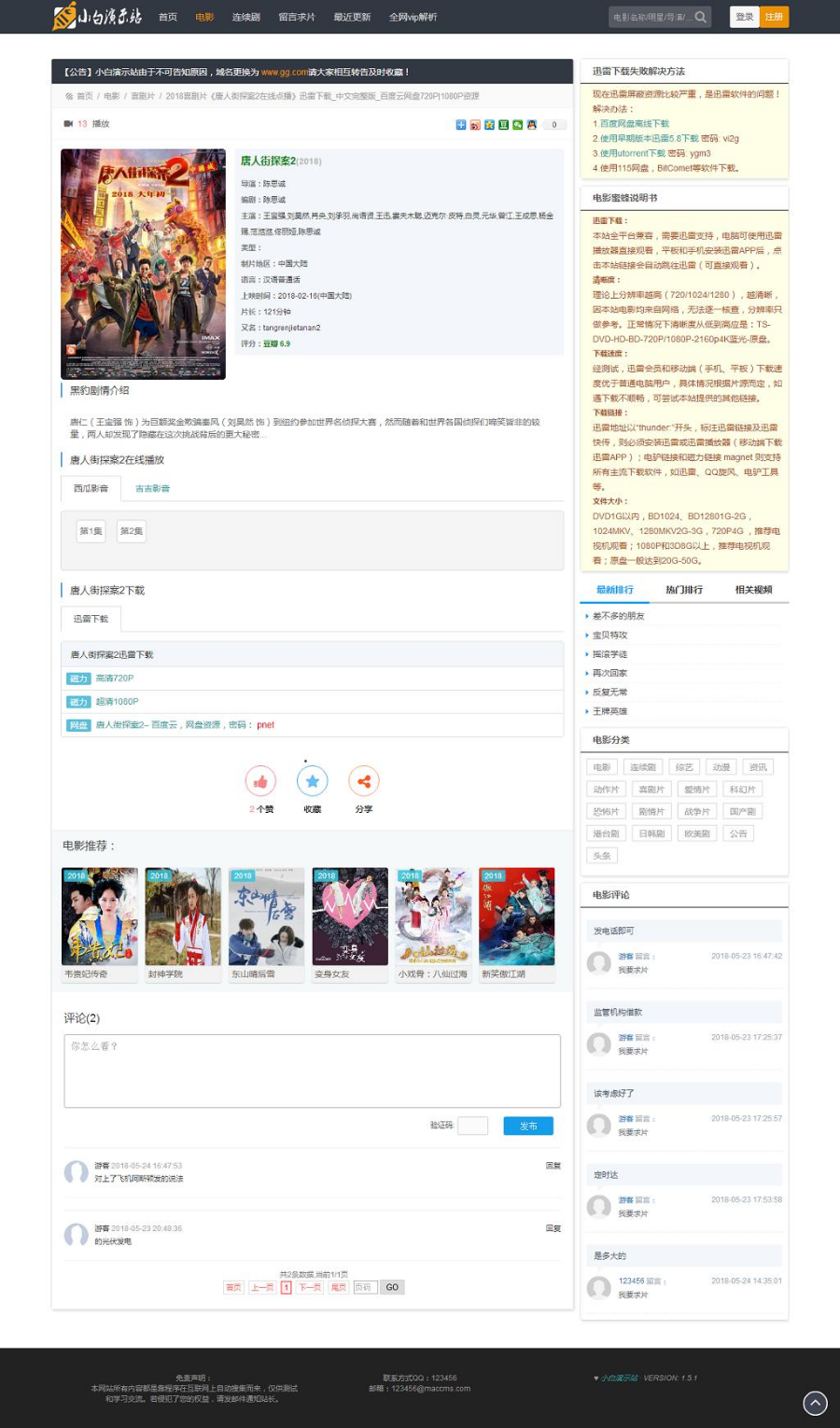Open the 唐人街探案2 movie poster
The image size is (840, 1428).
click(x=143, y=264)
